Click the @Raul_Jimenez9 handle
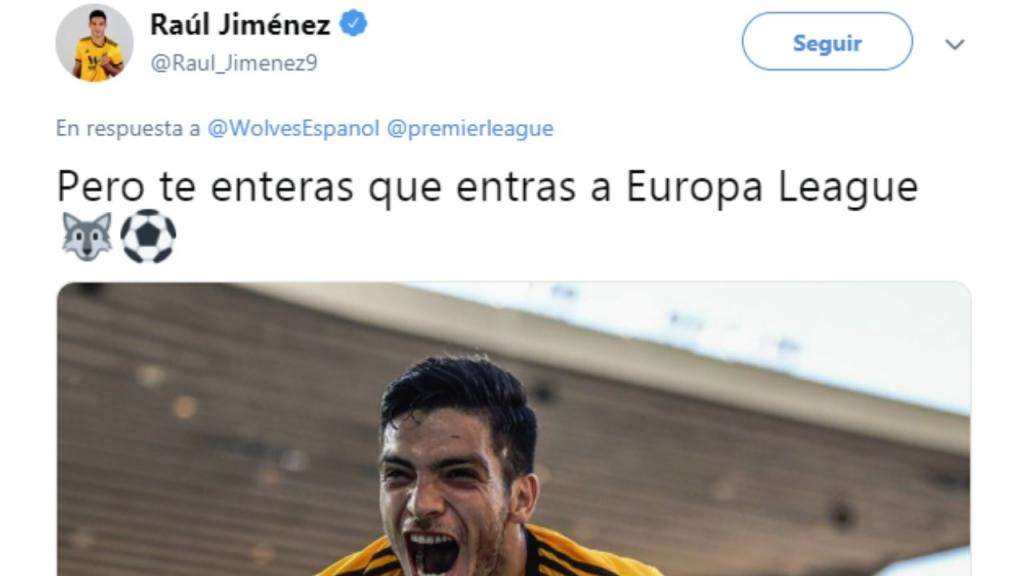 234,63
